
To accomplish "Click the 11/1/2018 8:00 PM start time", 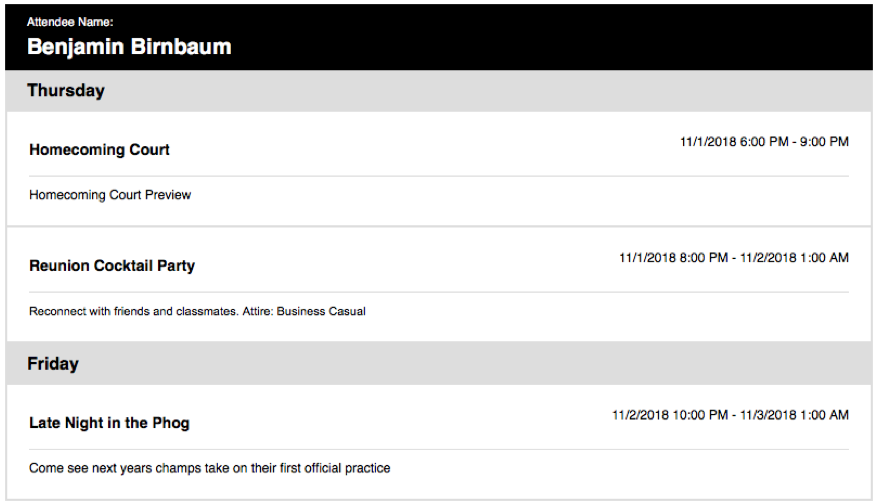I will (x=674, y=258).
